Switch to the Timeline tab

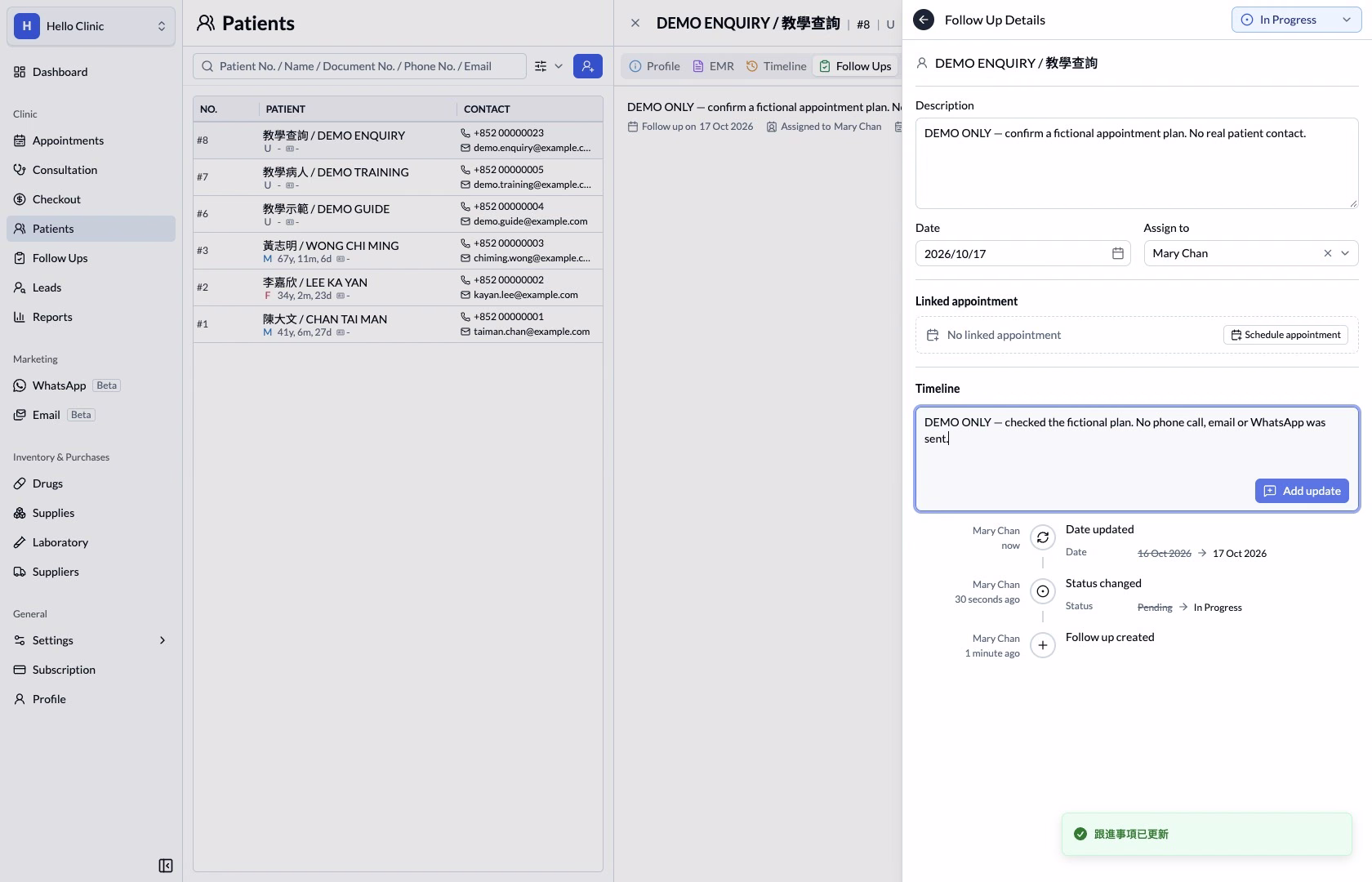pyautogui.click(x=776, y=66)
